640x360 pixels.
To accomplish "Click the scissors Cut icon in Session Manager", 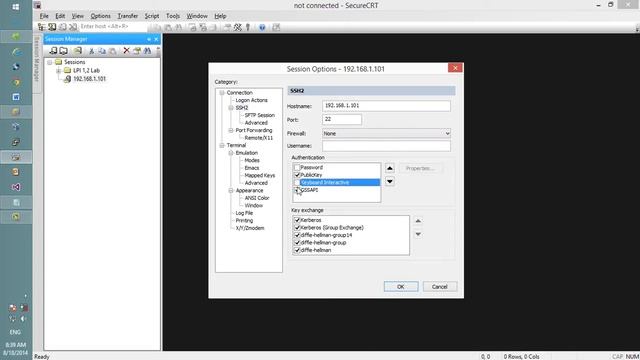I will (x=91, y=51).
